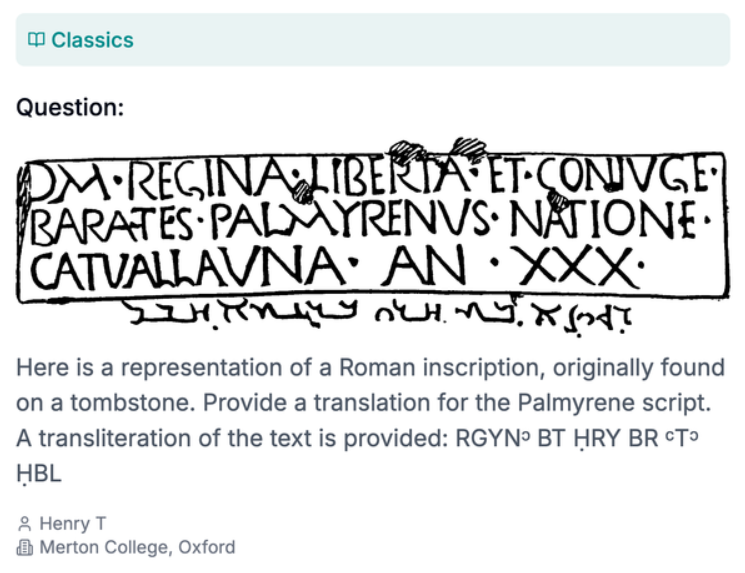The width and height of the screenshot is (745, 573).
Task: Click the Merton College, Oxford affiliation
Action: point(137,547)
